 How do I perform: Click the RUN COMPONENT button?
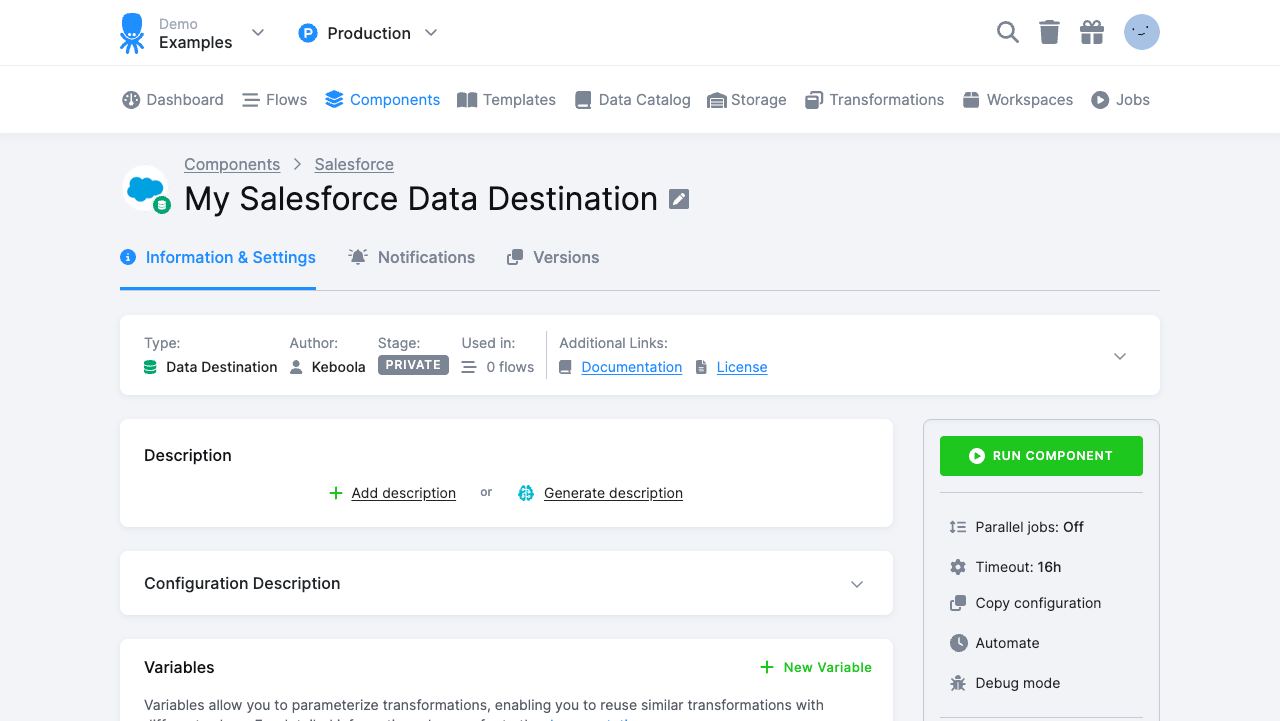(1041, 455)
